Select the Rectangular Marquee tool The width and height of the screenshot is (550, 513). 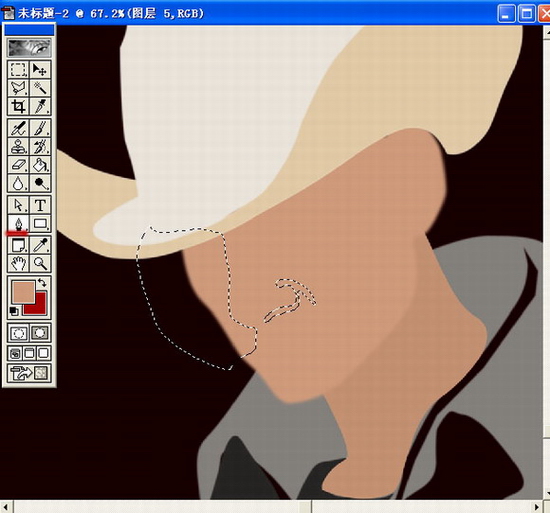click(x=18, y=69)
